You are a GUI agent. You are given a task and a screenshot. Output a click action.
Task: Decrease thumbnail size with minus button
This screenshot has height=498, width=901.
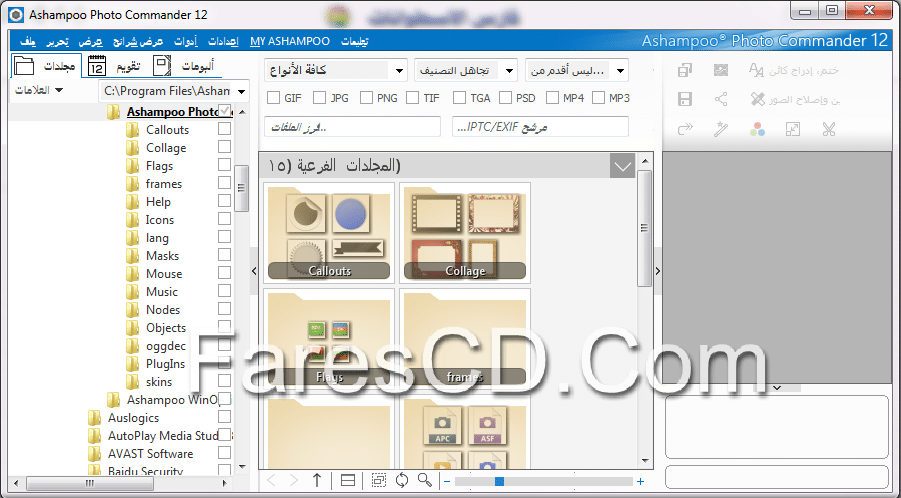point(447,481)
